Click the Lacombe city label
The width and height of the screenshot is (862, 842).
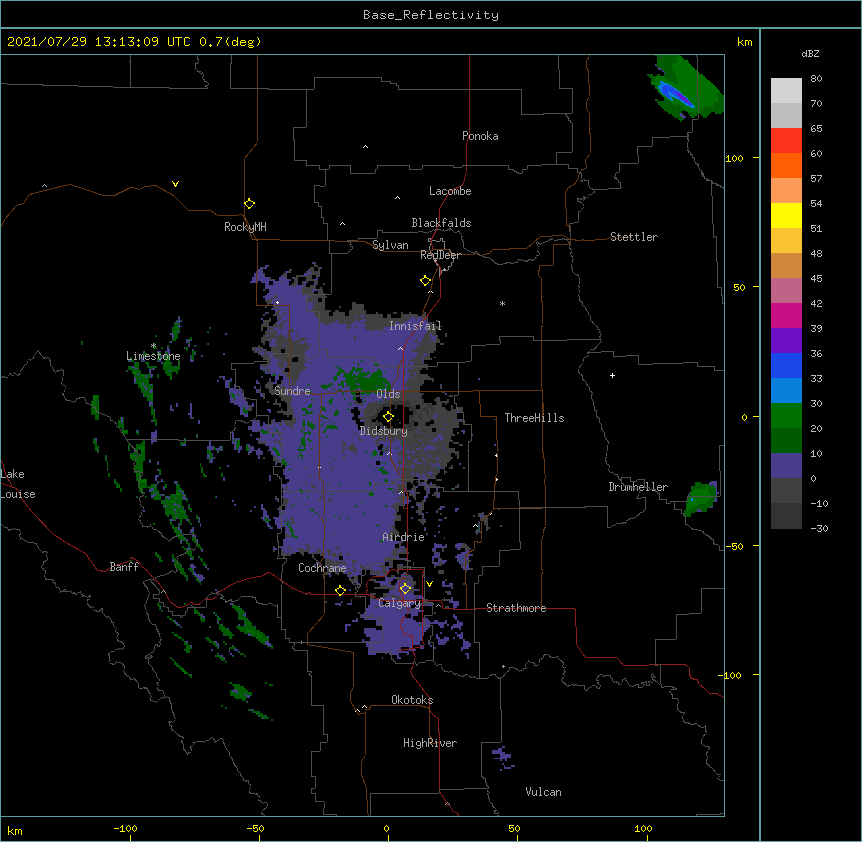pyautogui.click(x=450, y=191)
